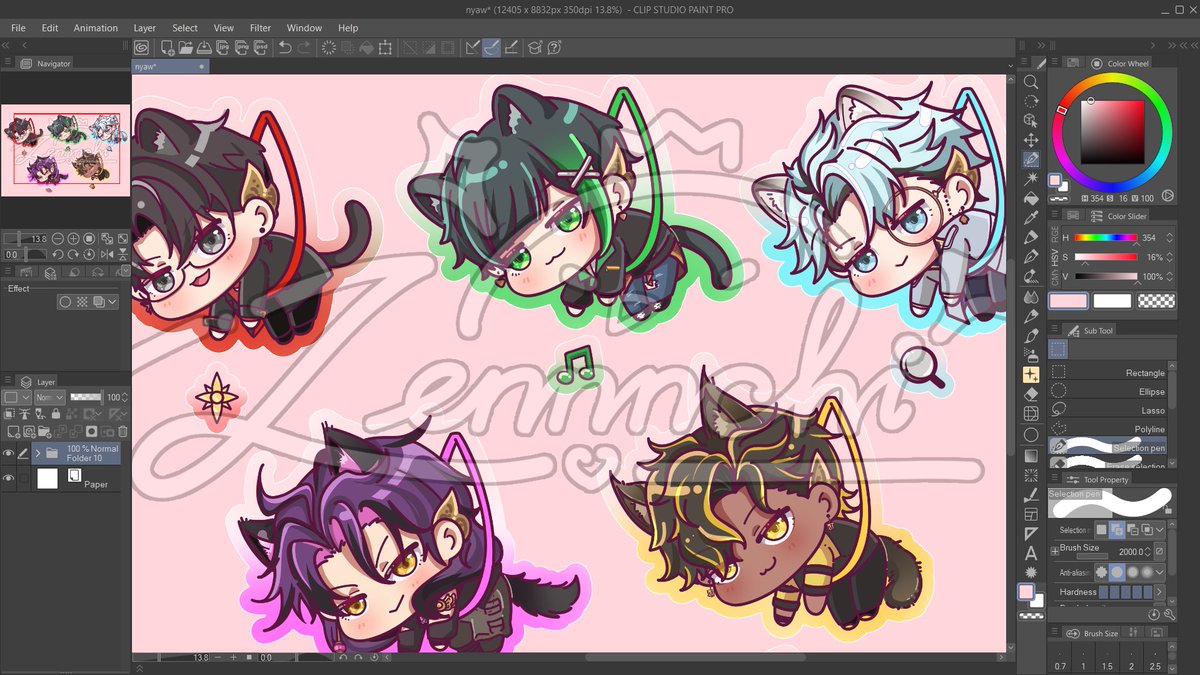Click the Save icon in command bar
Viewport: 1200px width, 675px height.
(204, 47)
